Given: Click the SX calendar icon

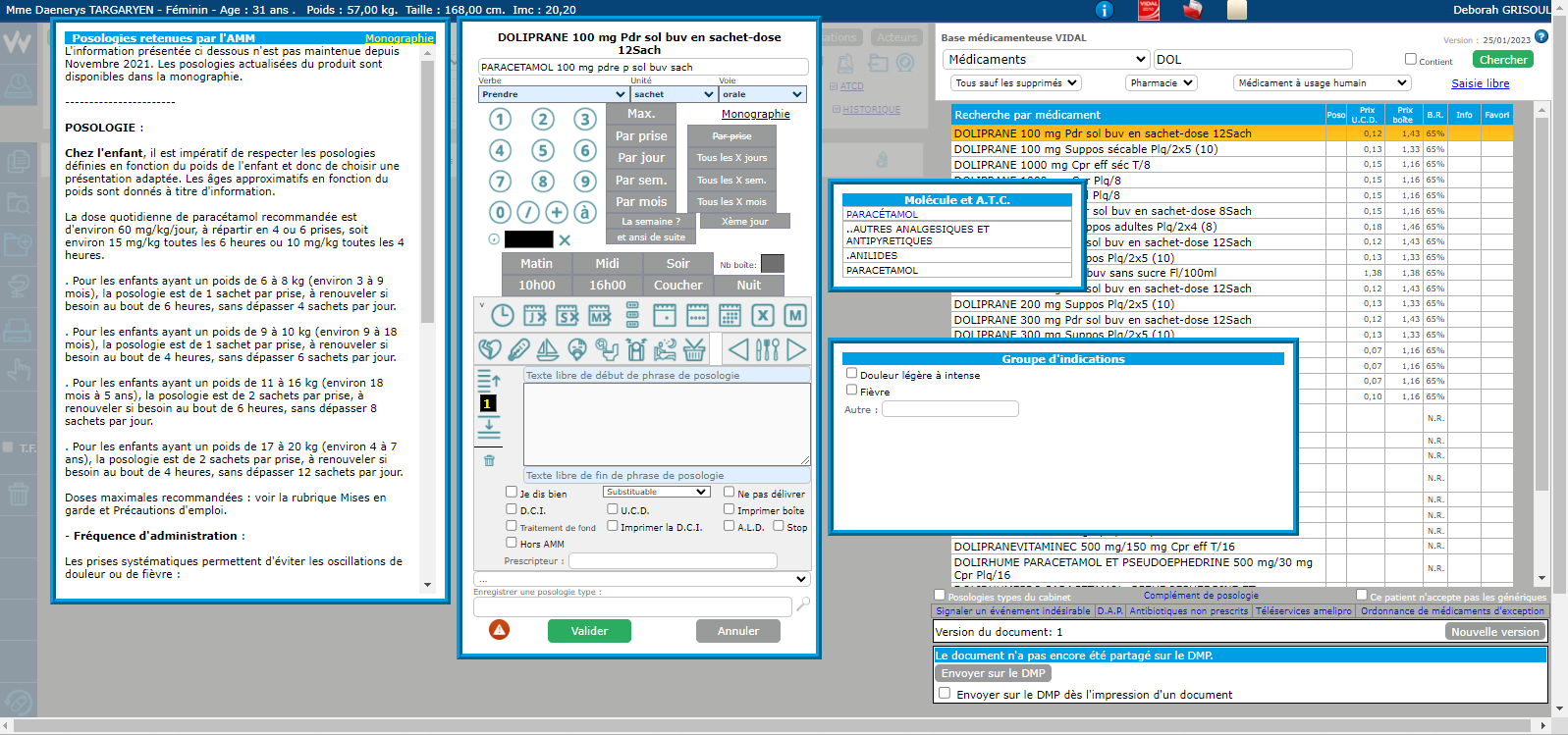Looking at the screenshot, I should (x=568, y=315).
